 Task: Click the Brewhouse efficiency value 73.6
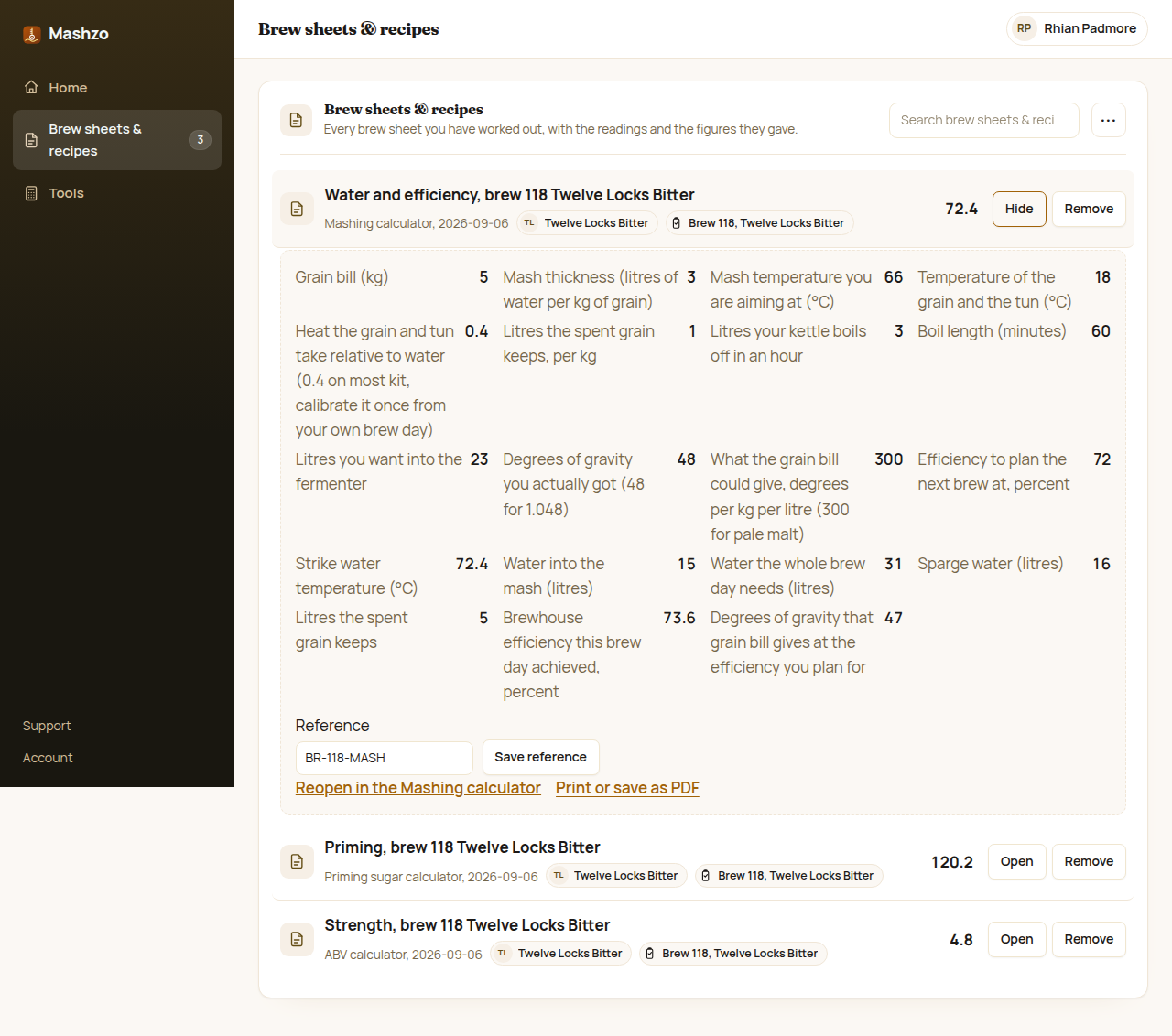pyautogui.click(x=679, y=618)
